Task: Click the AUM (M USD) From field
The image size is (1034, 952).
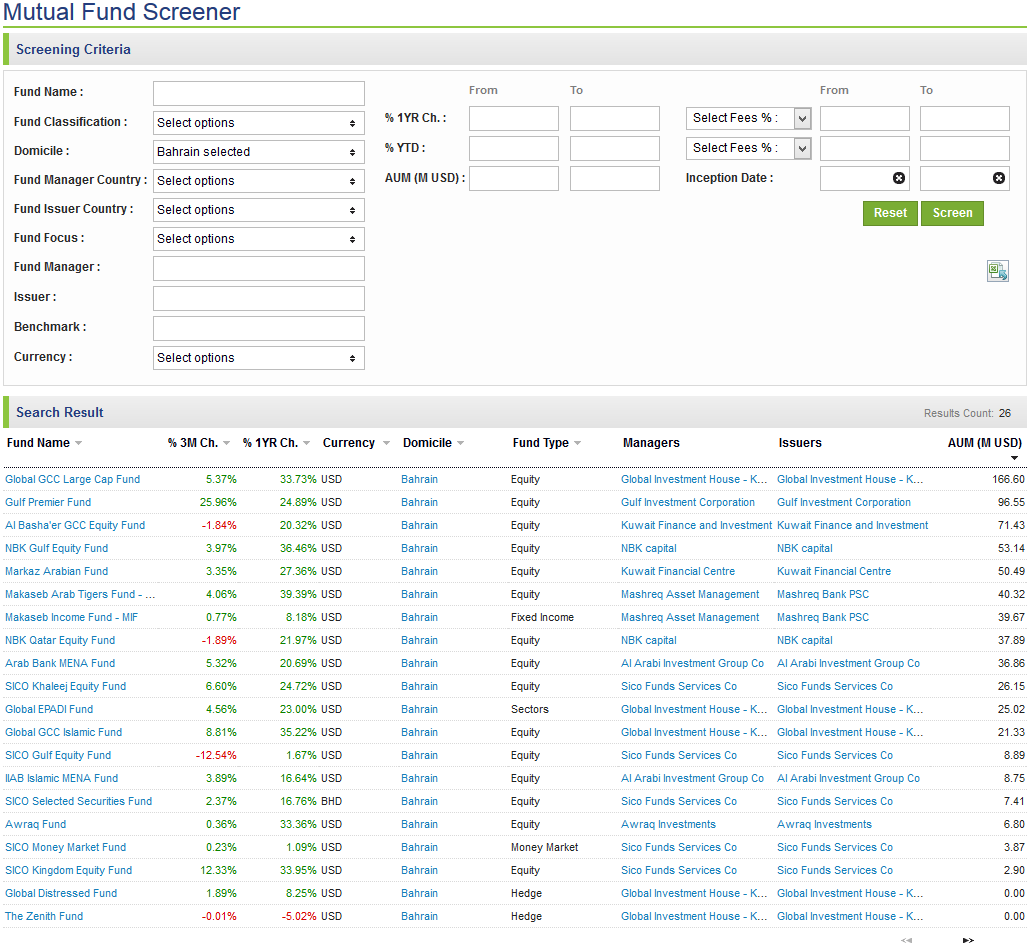Action: pyautogui.click(x=513, y=179)
